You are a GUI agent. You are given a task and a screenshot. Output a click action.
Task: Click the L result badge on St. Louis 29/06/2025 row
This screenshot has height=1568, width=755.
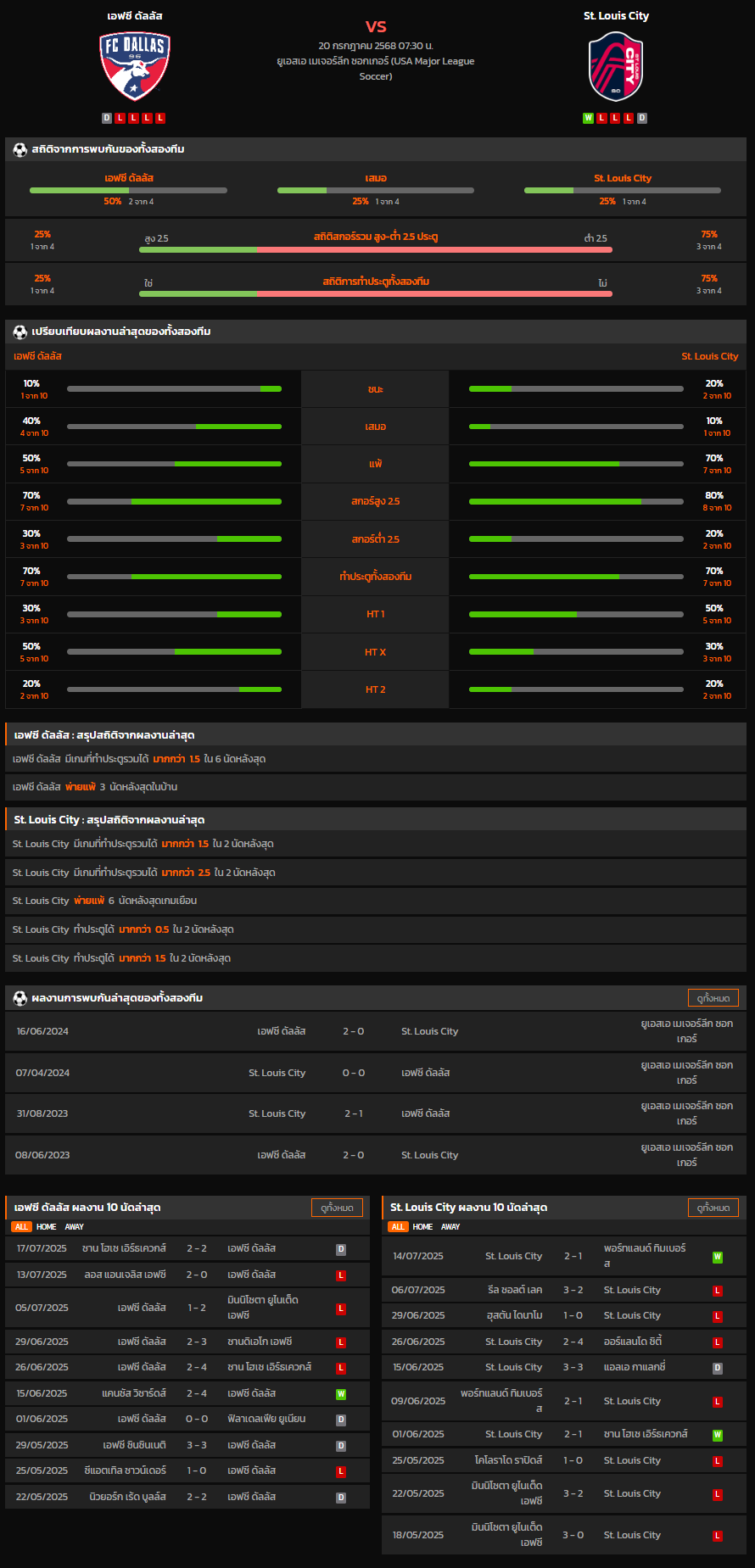click(x=718, y=1316)
